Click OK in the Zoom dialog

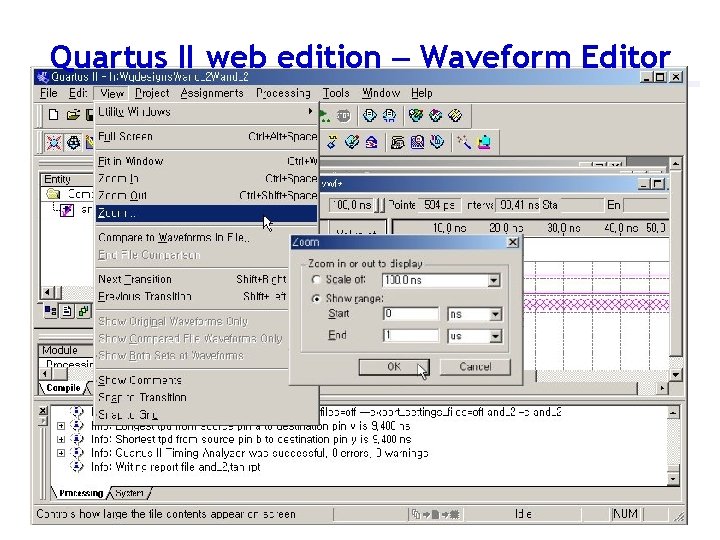pyautogui.click(x=394, y=367)
